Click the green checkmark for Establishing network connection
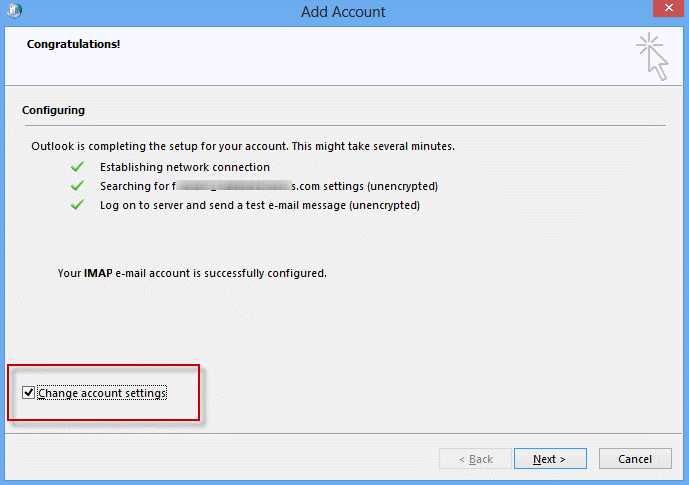The height and width of the screenshot is (485, 689). coord(77,166)
